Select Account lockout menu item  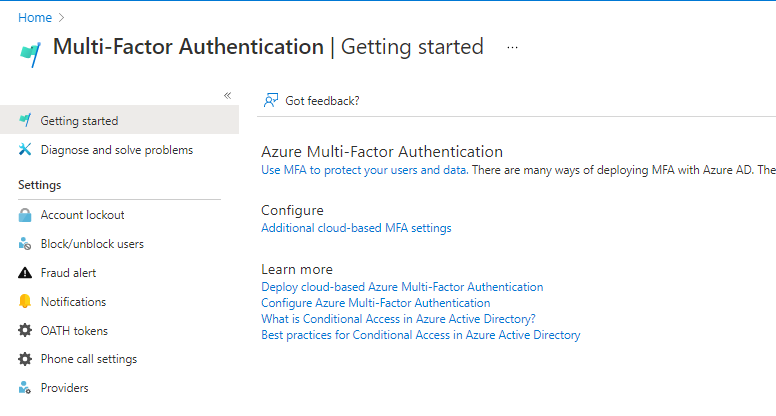pyautogui.click(x=82, y=215)
